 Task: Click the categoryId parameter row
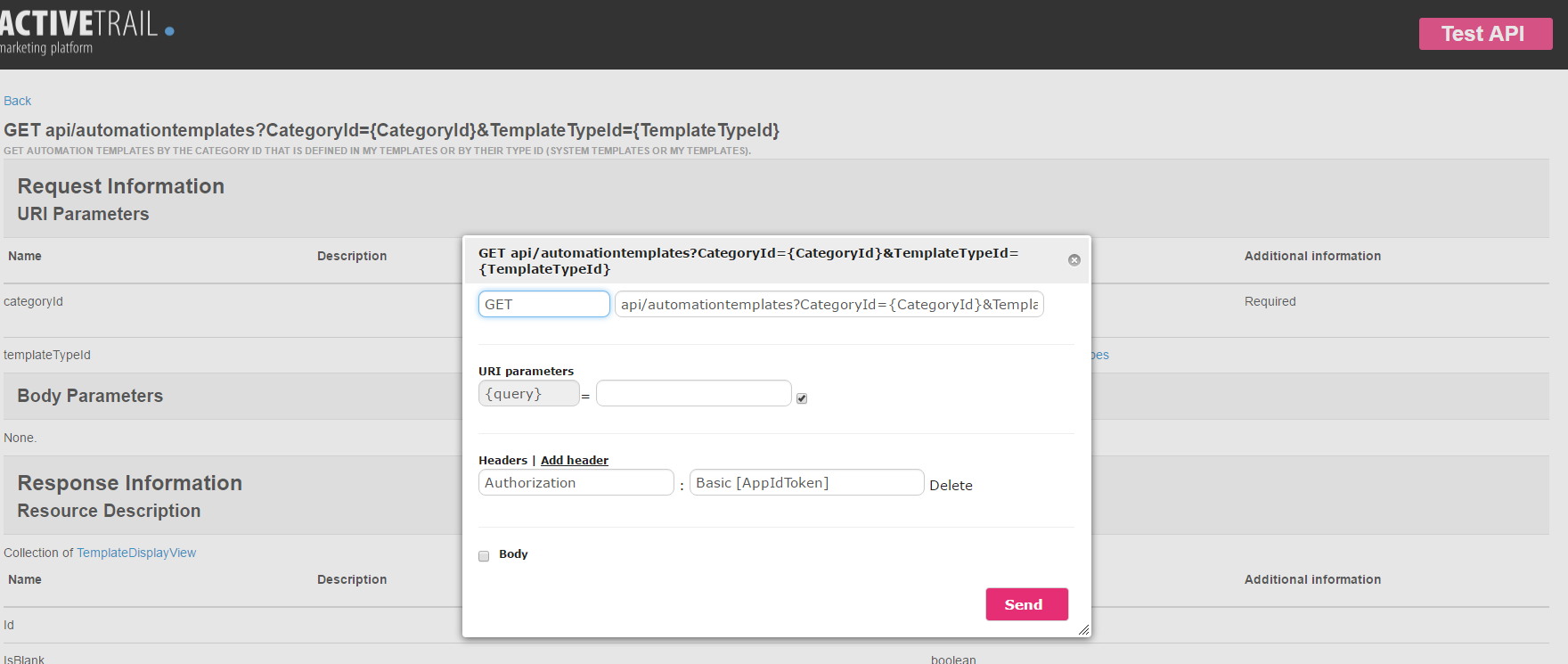point(33,301)
